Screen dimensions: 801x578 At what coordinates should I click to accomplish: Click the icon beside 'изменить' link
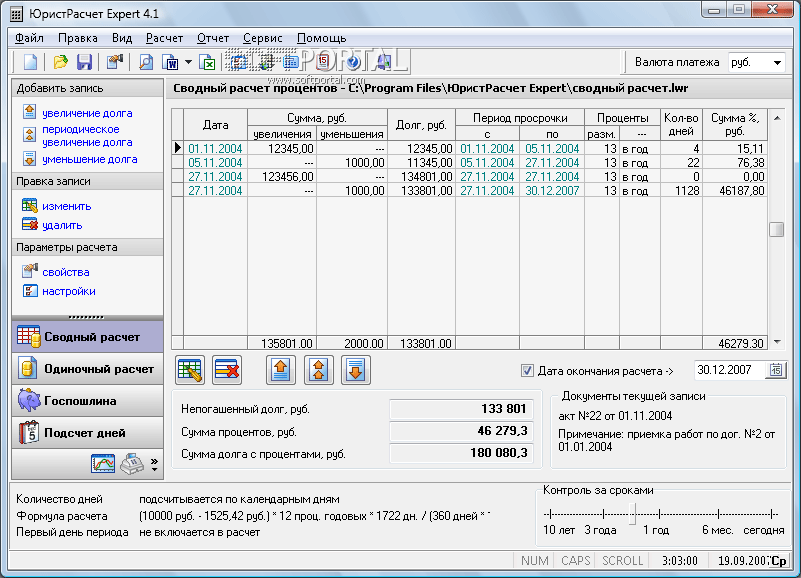tap(30, 205)
